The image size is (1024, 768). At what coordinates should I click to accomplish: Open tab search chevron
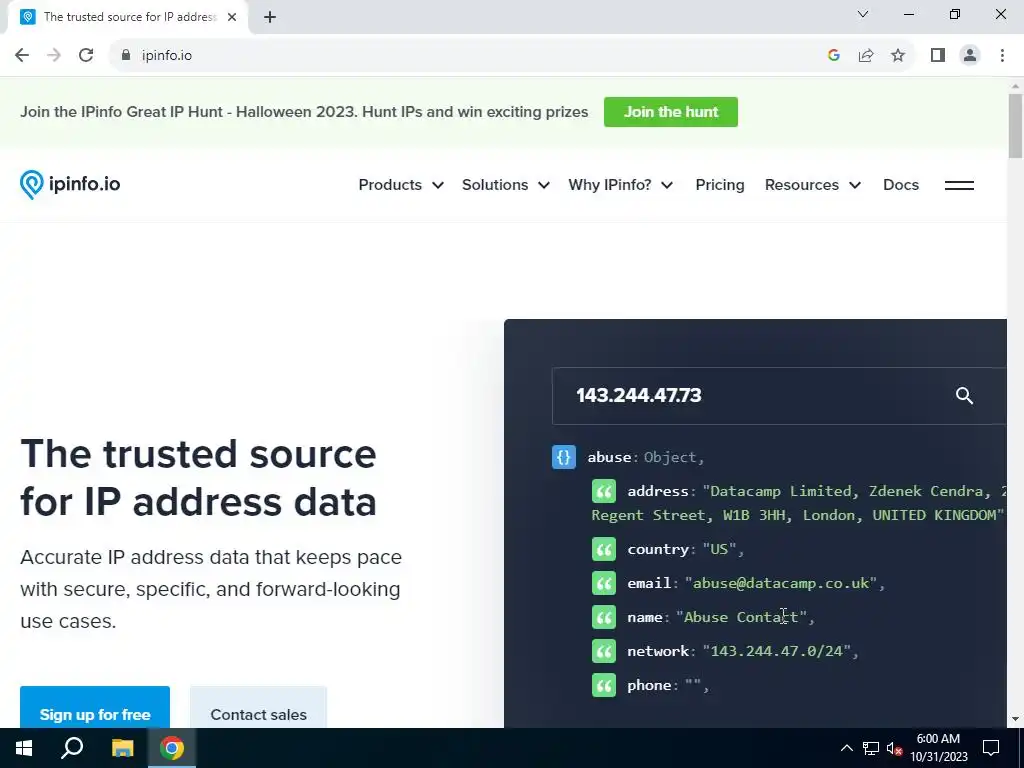pos(863,14)
